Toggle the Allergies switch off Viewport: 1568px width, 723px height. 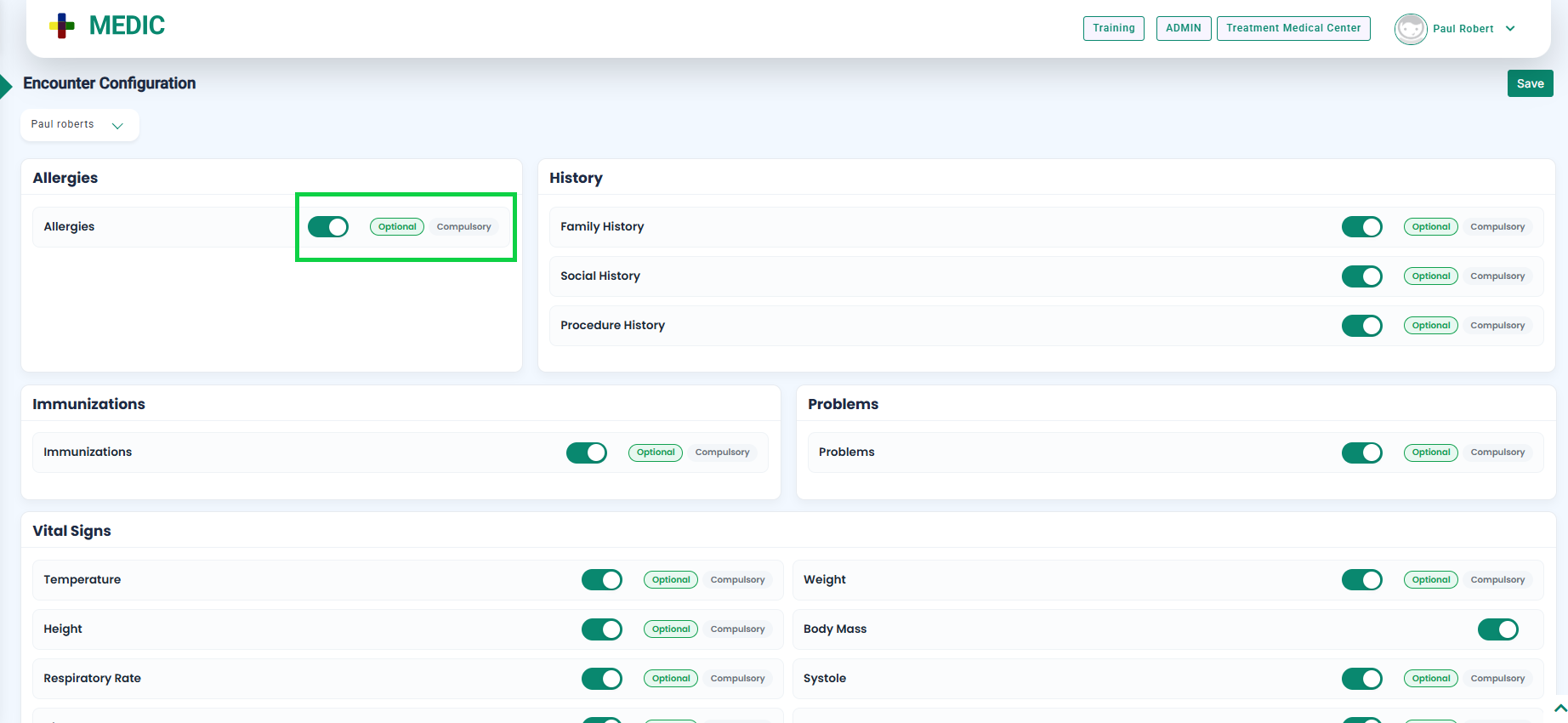click(x=328, y=227)
